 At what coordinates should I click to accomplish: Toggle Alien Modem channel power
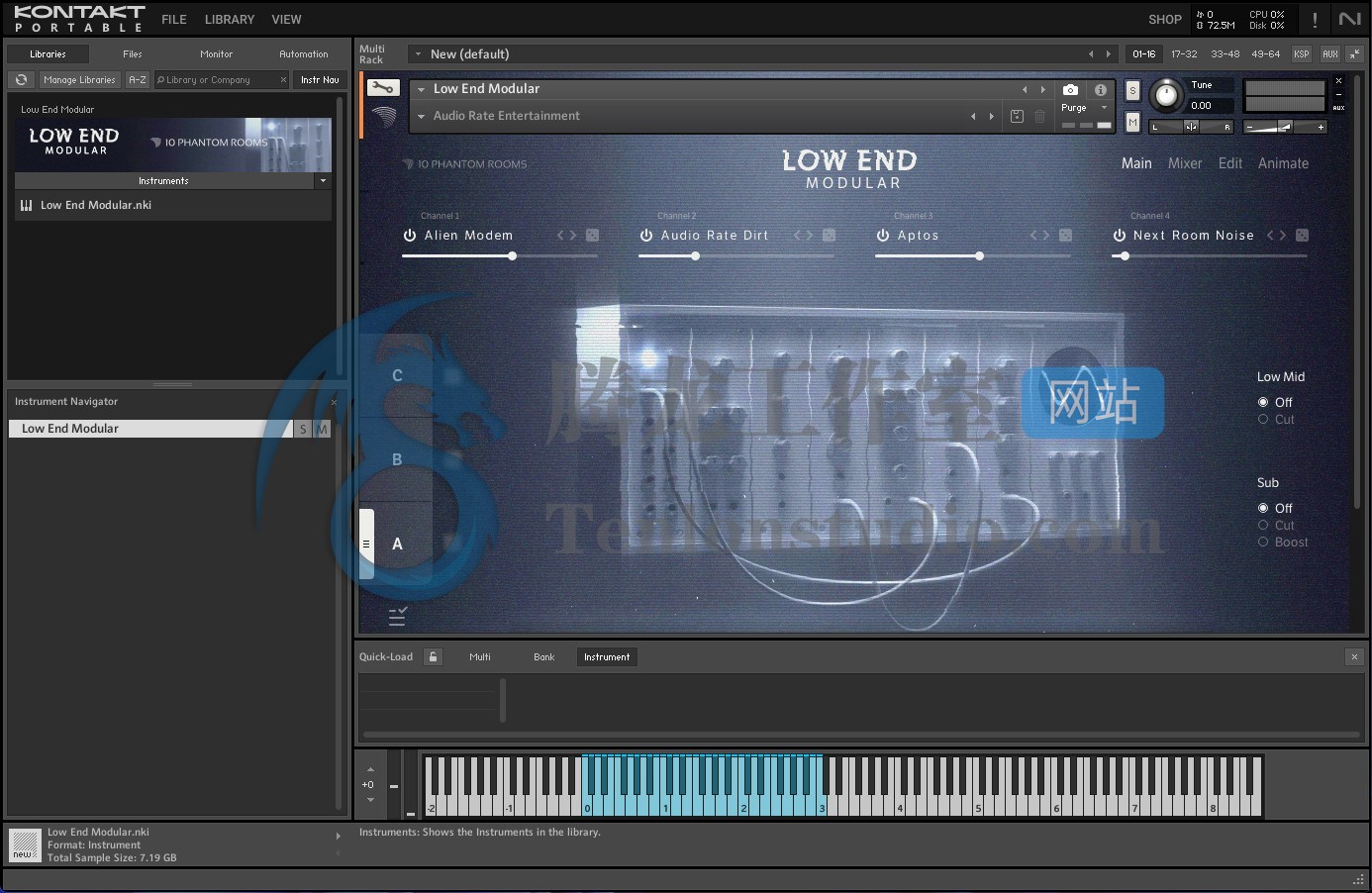coord(410,235)
